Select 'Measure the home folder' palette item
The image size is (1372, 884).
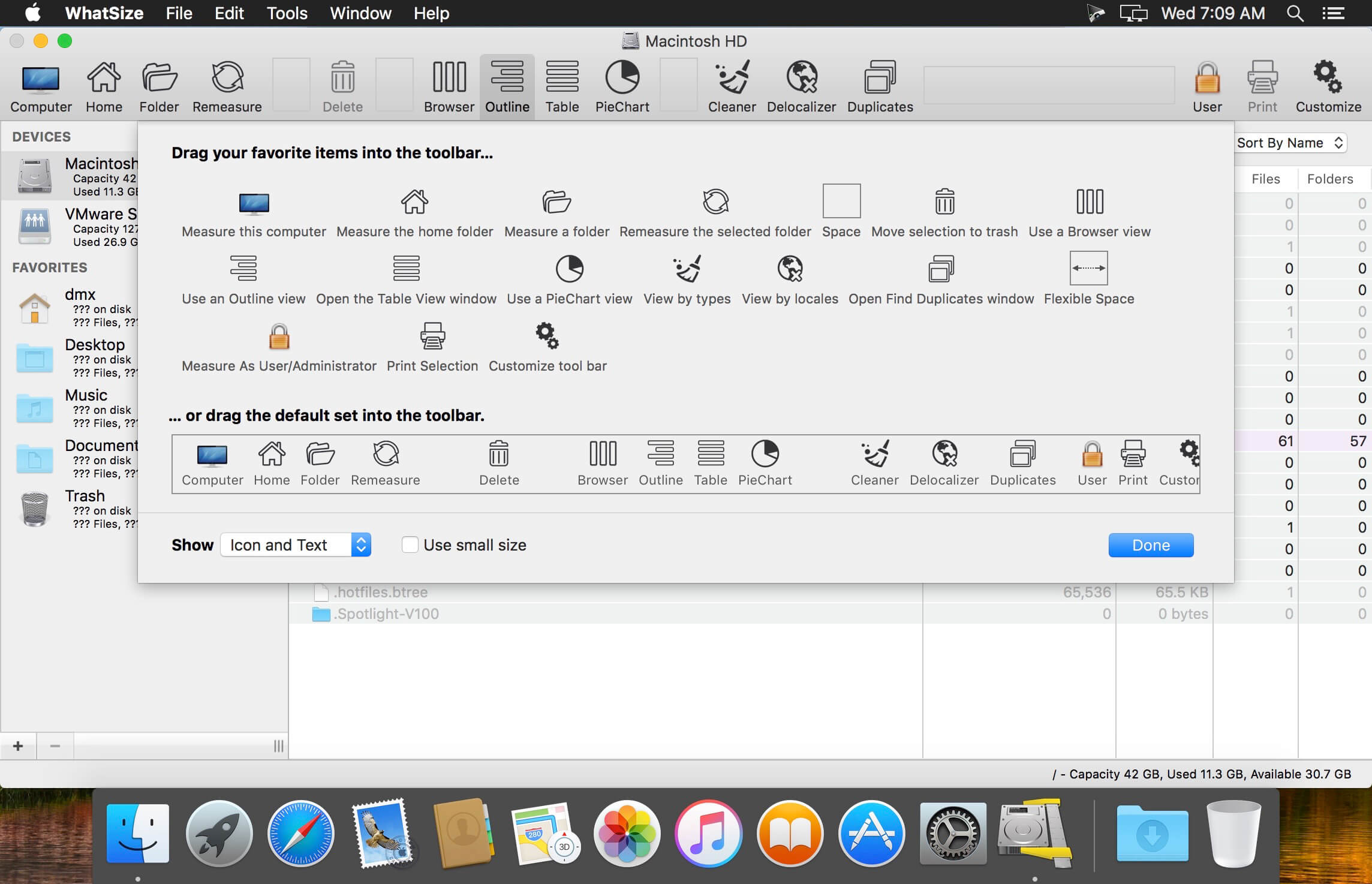(414, 213)
